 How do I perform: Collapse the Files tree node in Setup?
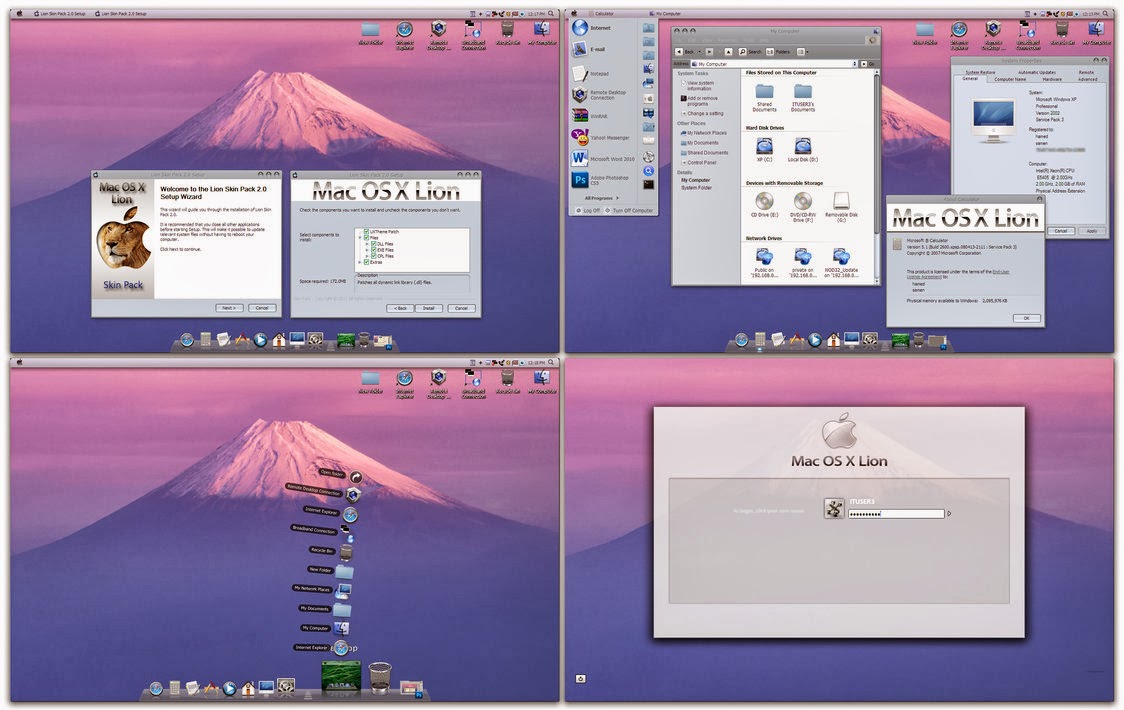[x=360, y=238]
